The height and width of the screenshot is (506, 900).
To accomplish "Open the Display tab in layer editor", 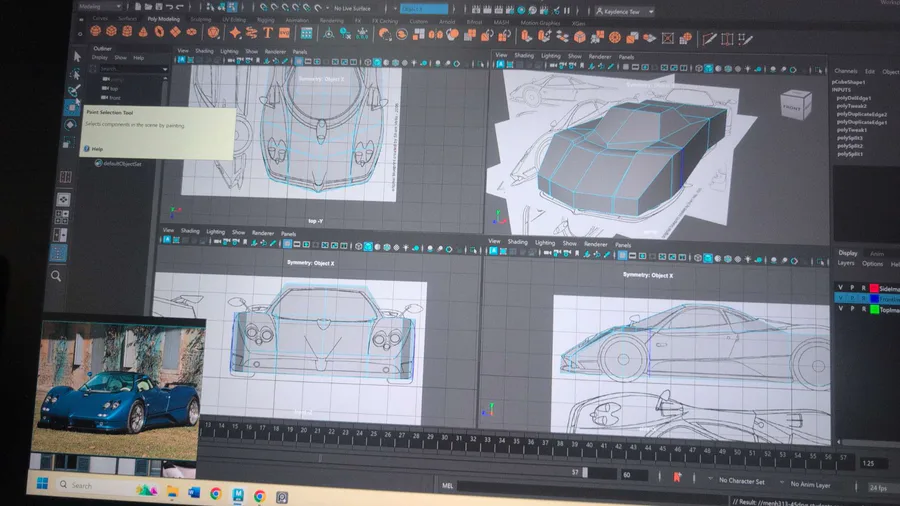I will [x=847, y=253].
